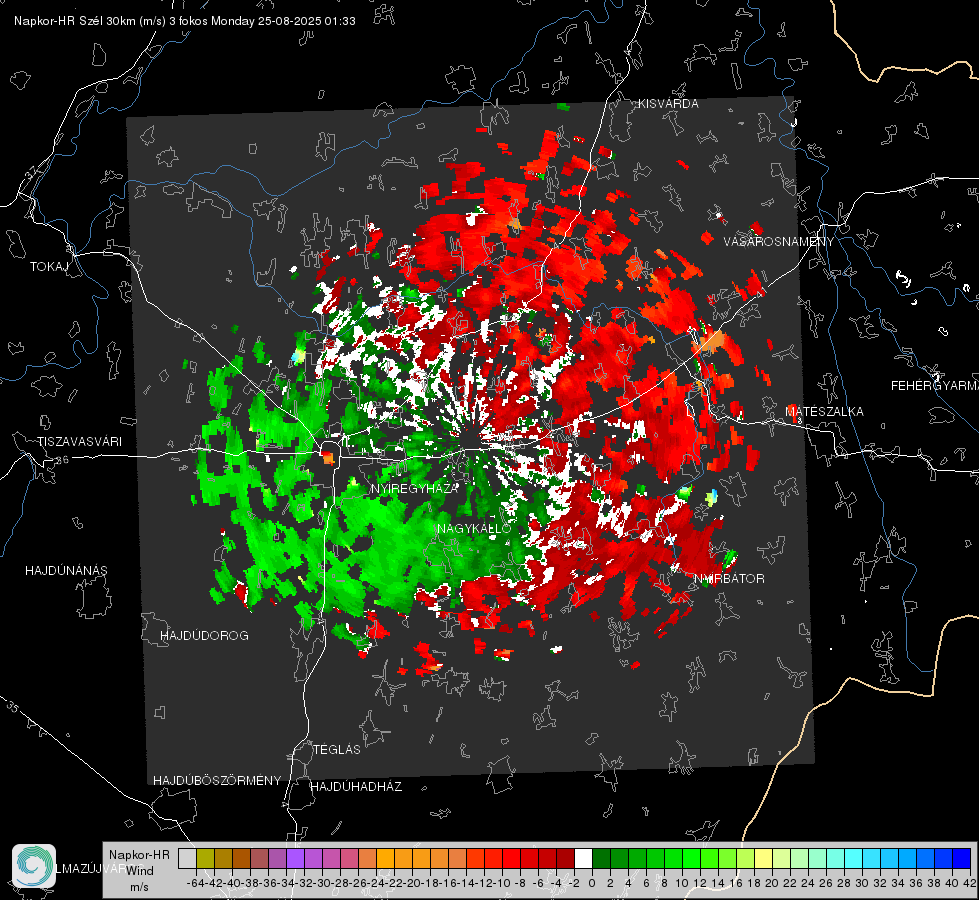Image resolution: width=979 pixels, height=900 pixels.
Task: Select the TOKAJ town label
Action: pos(49,267)
